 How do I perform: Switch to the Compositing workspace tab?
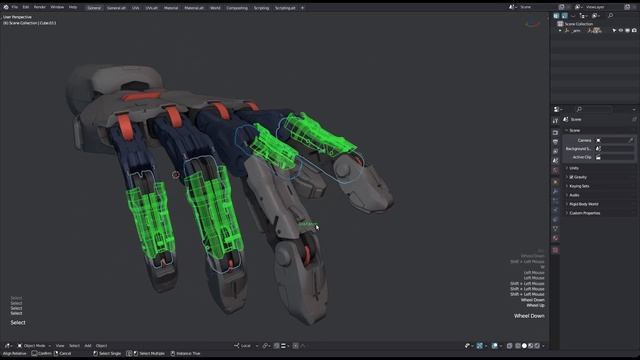coord(237,8)
